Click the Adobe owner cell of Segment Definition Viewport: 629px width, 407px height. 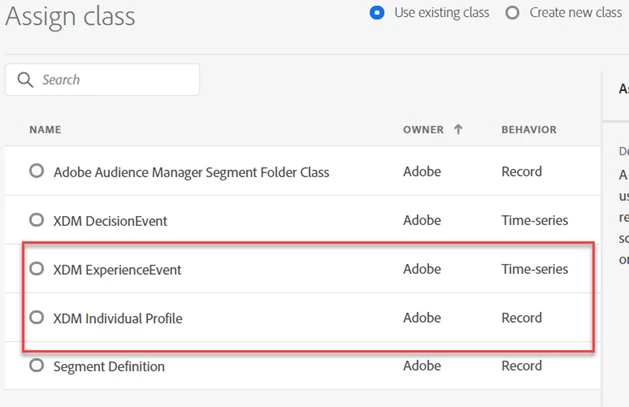422,367
